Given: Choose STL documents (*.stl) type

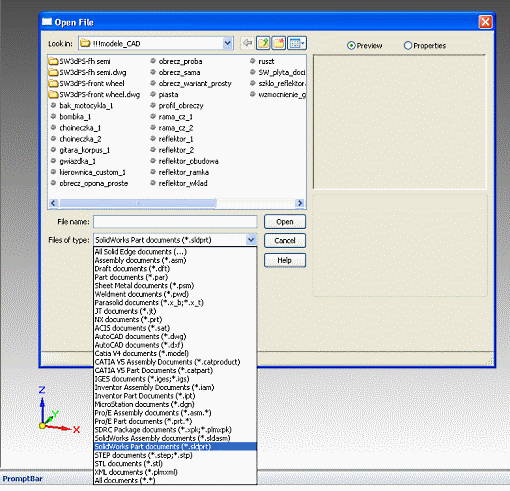Looking at the screenshot, I should [175, 464].
